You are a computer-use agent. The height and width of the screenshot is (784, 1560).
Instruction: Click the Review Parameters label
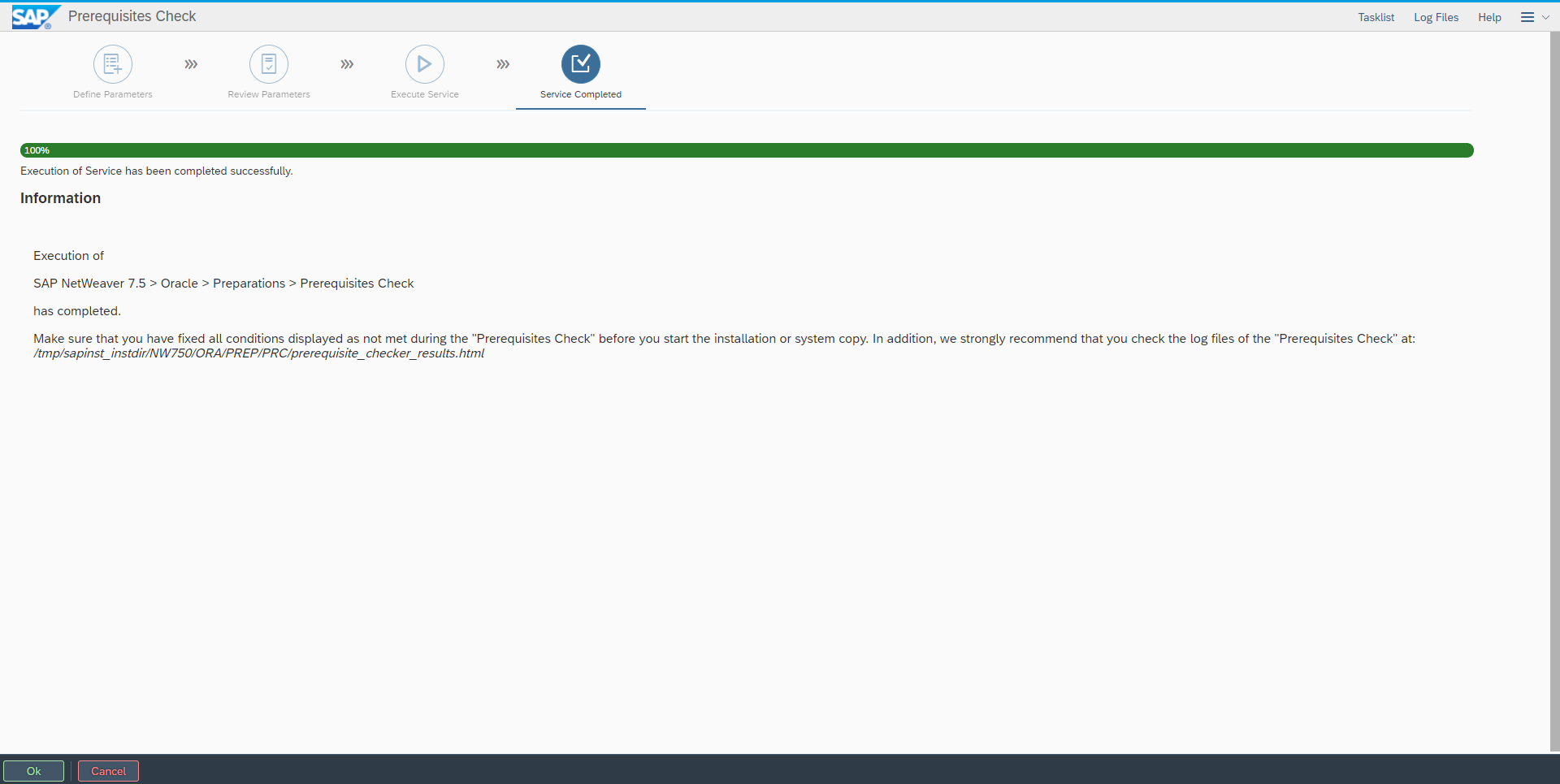[269, 94]
